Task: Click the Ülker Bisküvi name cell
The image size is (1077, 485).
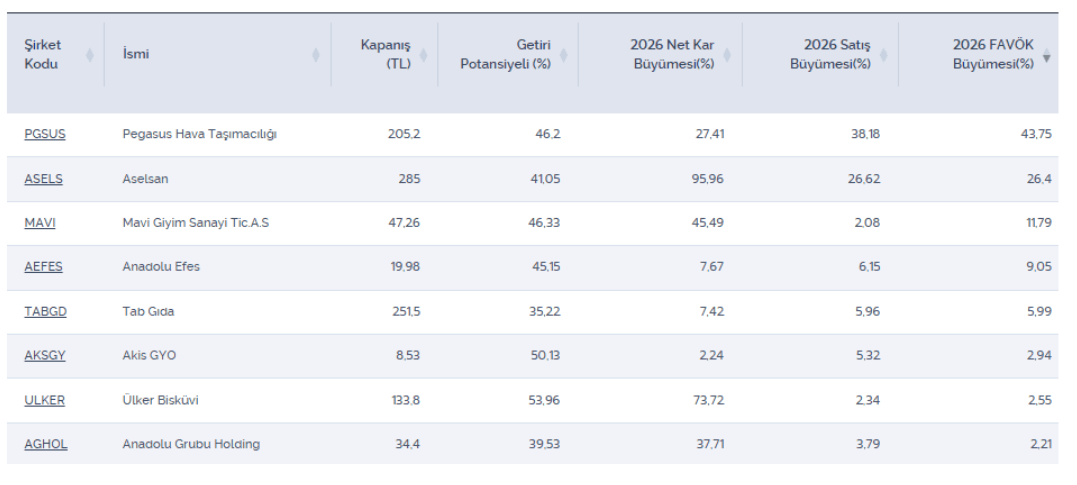Action: tap(160, 400)
